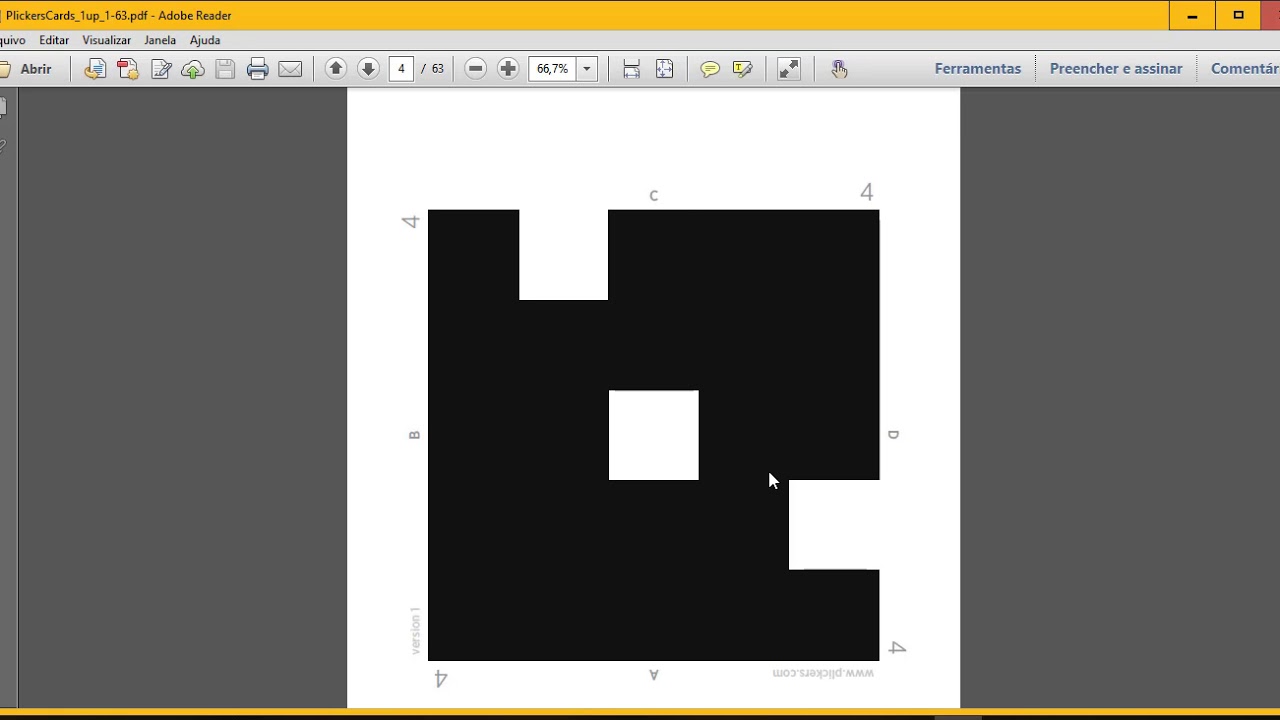Open the Visualizar menu
The image size is (1280, 720).
[107, 40]
